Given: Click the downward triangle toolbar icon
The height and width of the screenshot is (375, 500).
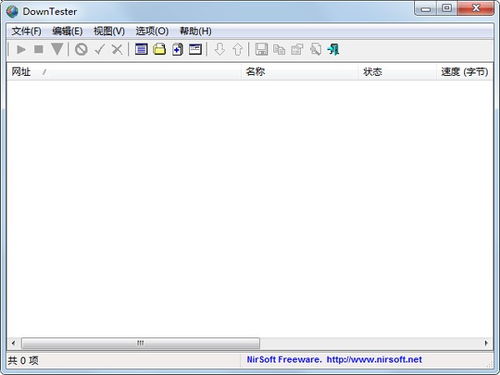Looking at the screenshot, I should click(x=57, y=49).
